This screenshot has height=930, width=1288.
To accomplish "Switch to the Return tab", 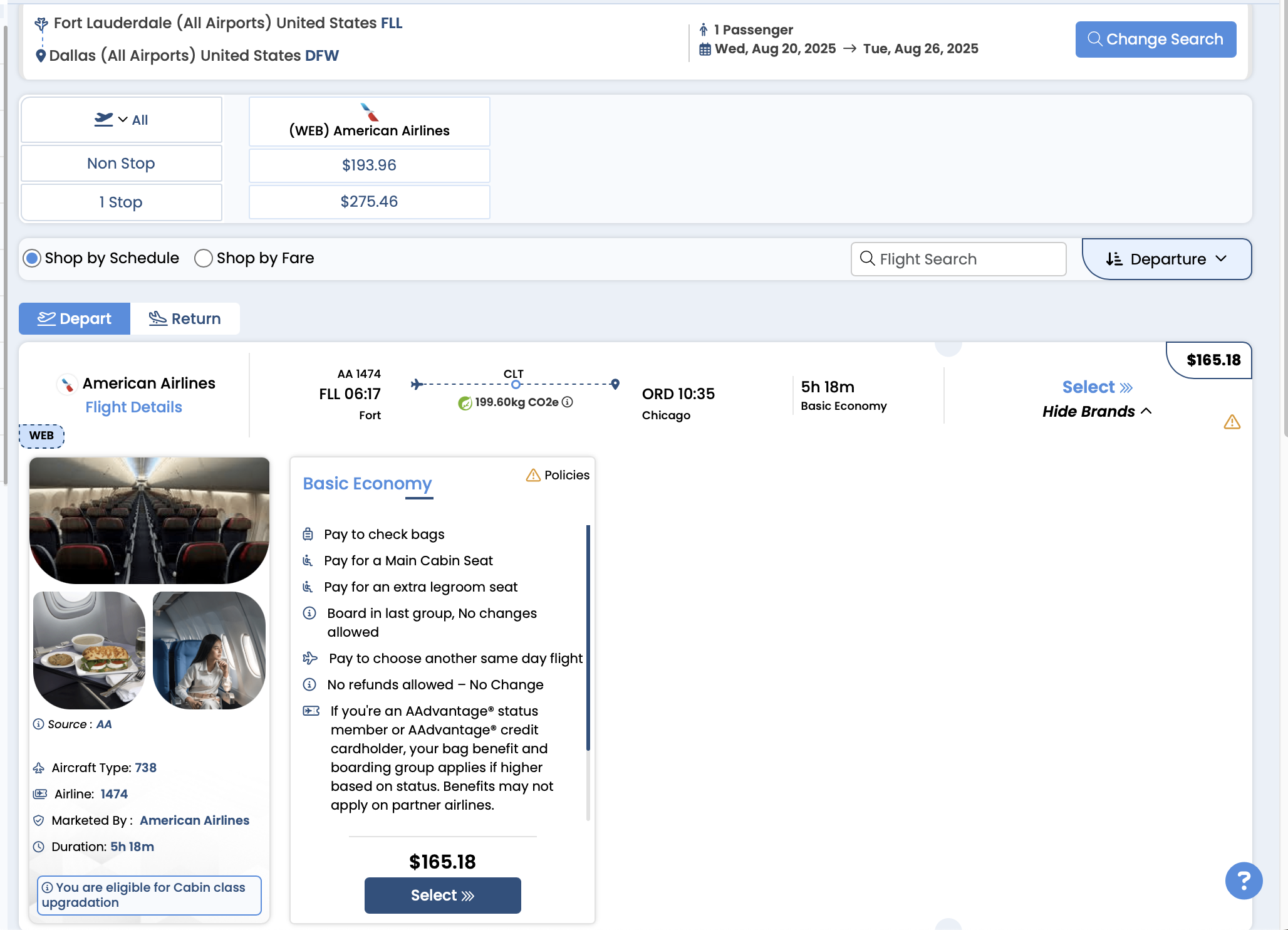I will pyautogui.click(x=185, y=318).
